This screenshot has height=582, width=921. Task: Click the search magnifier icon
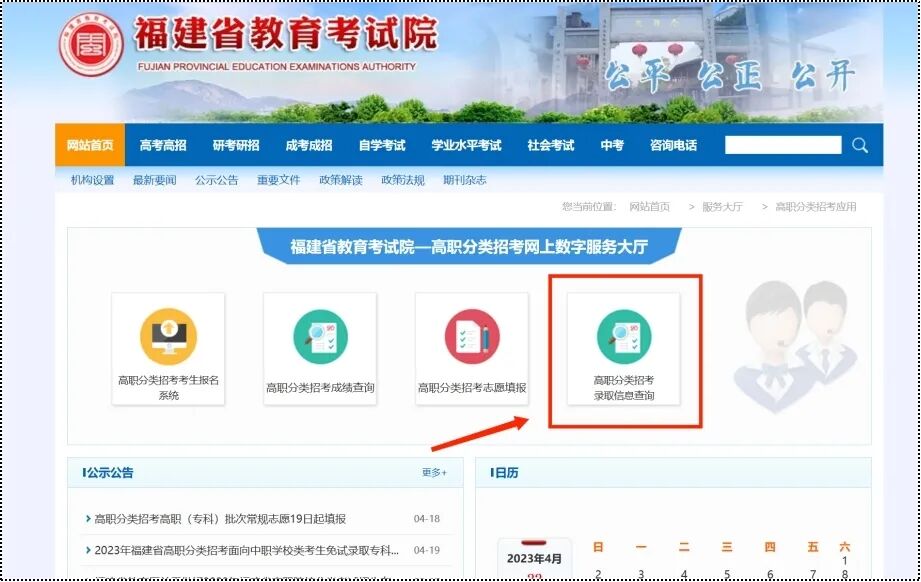(859, 144)
